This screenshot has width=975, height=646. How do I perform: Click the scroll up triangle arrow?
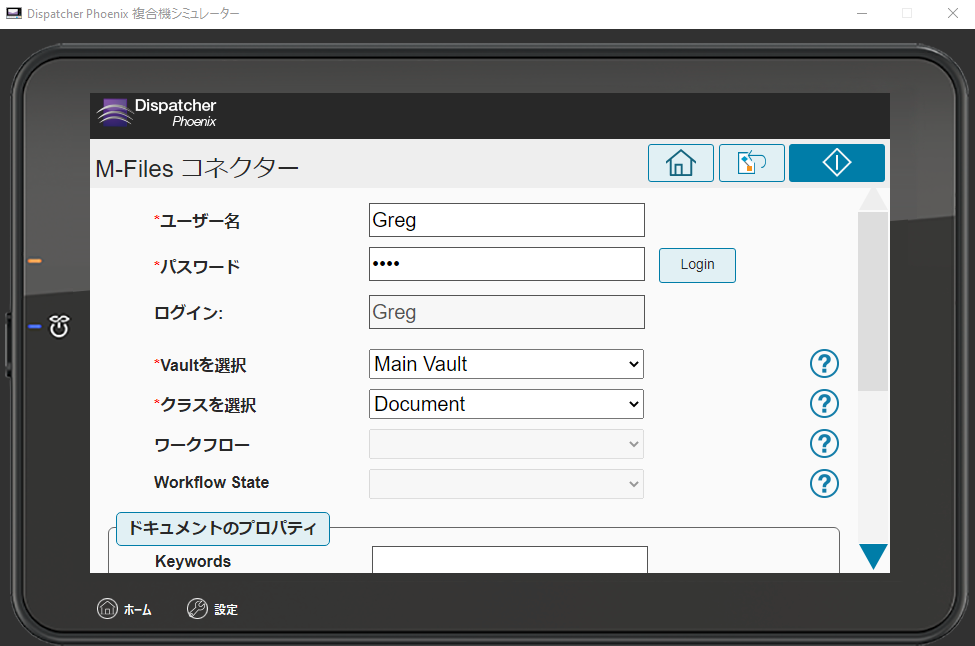pyautogui.click(x=873, y=199)
